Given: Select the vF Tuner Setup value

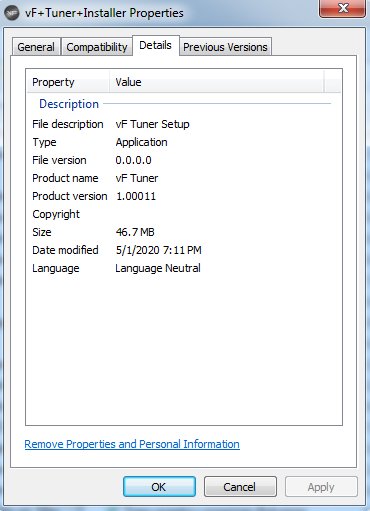Looking at the screenshot, I should 152,124.
